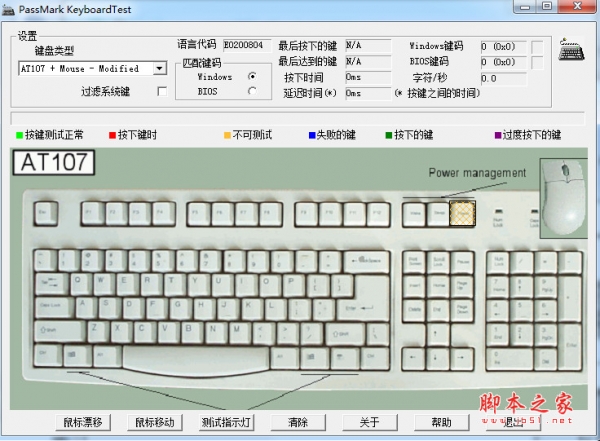Viewport: 600px width, 441px height.
Task: Click the W key on keyboard image
Action: (x=104, y=285)
